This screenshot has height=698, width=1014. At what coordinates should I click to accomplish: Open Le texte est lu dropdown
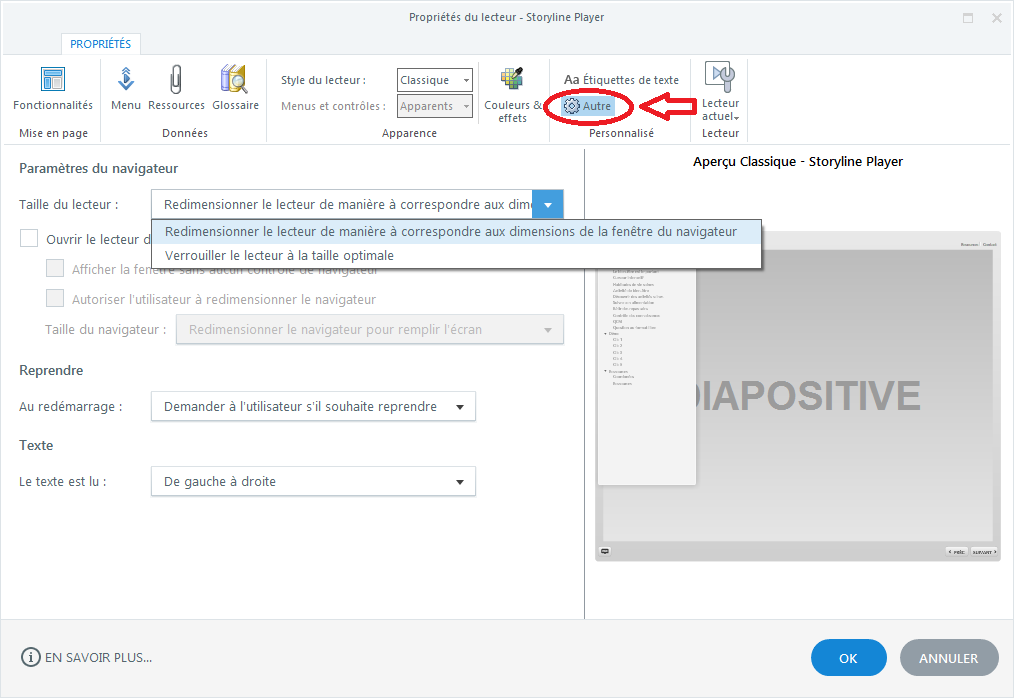tap(314, 481)
